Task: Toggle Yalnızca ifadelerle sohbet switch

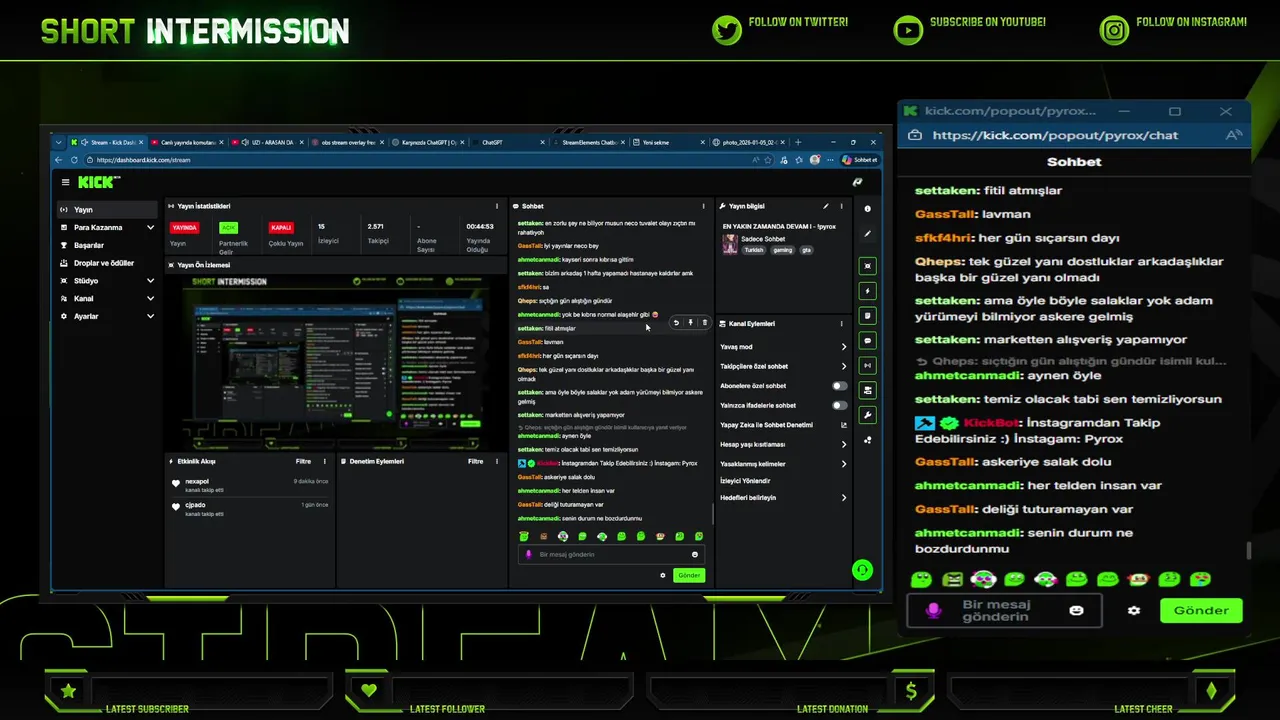Action: point(840,405)
